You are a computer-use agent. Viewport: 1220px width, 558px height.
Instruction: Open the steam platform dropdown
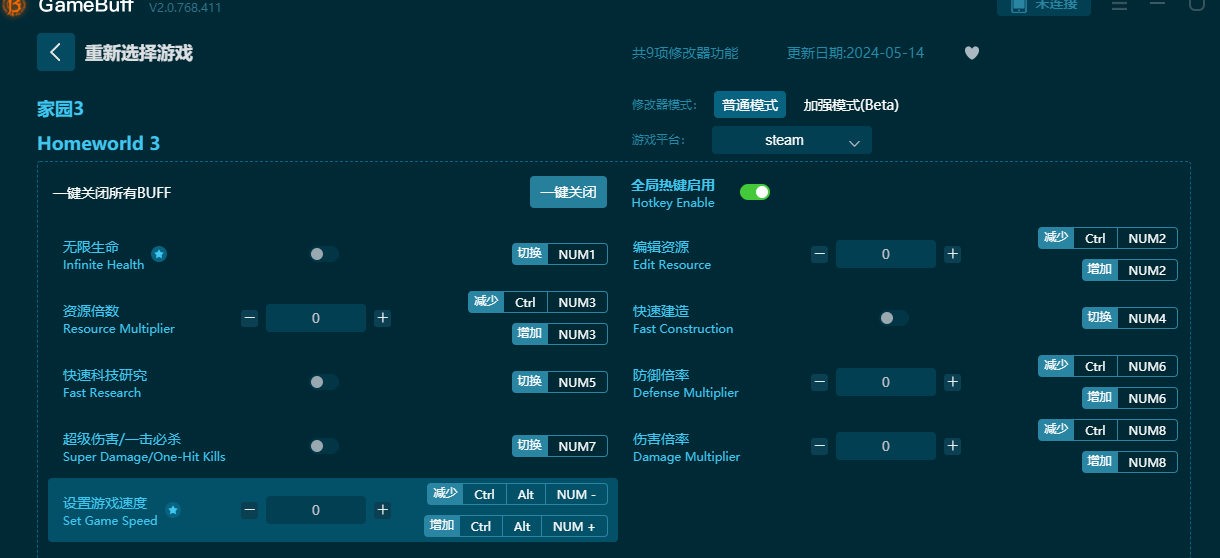coord(792,140)
